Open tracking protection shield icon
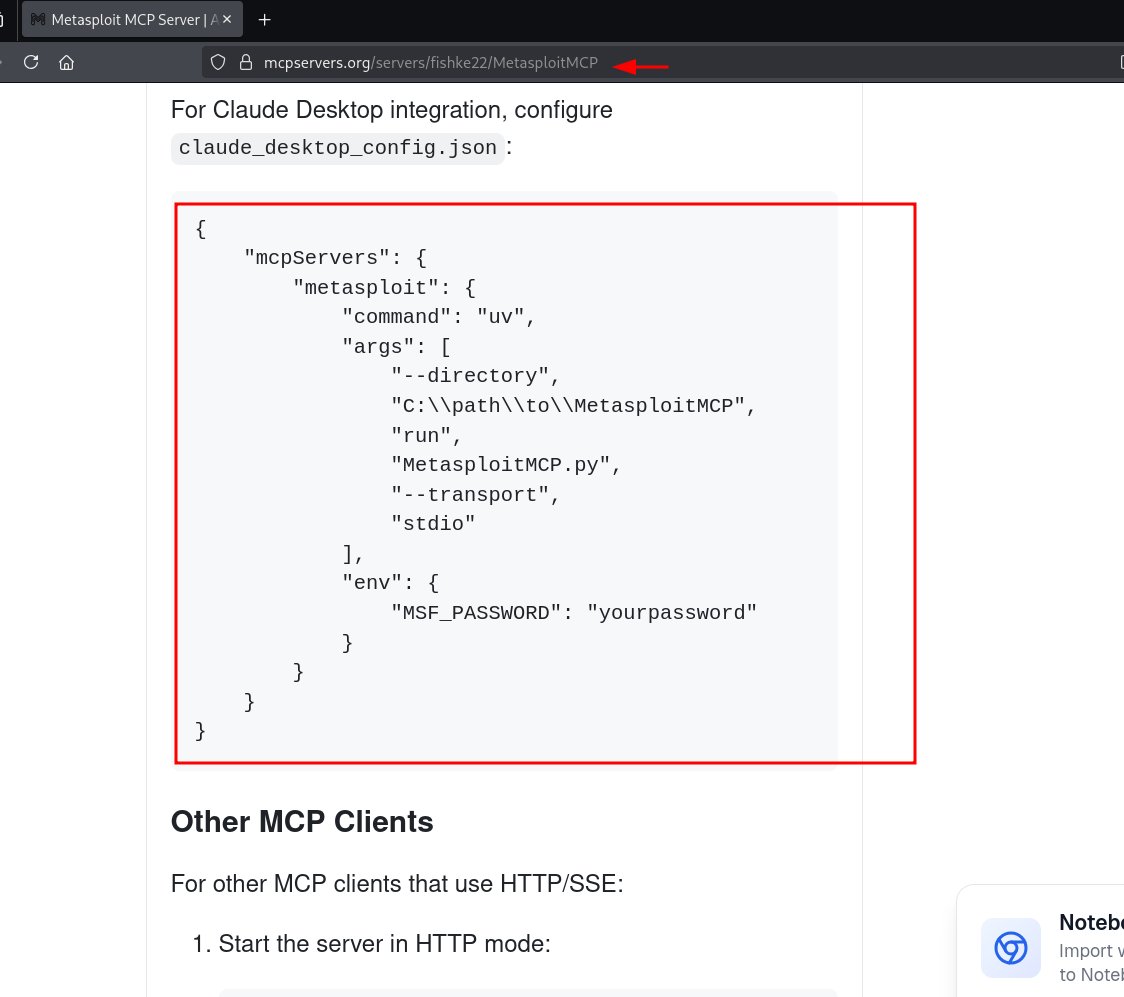1124x997 pixels. pyautogui.click(x=218, y=62)
